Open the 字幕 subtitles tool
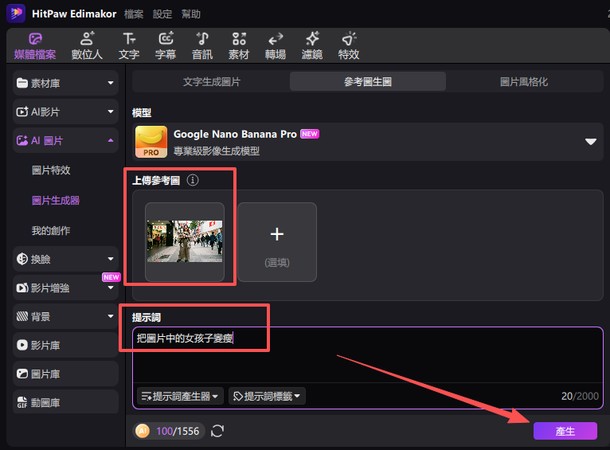 (166, 46)
